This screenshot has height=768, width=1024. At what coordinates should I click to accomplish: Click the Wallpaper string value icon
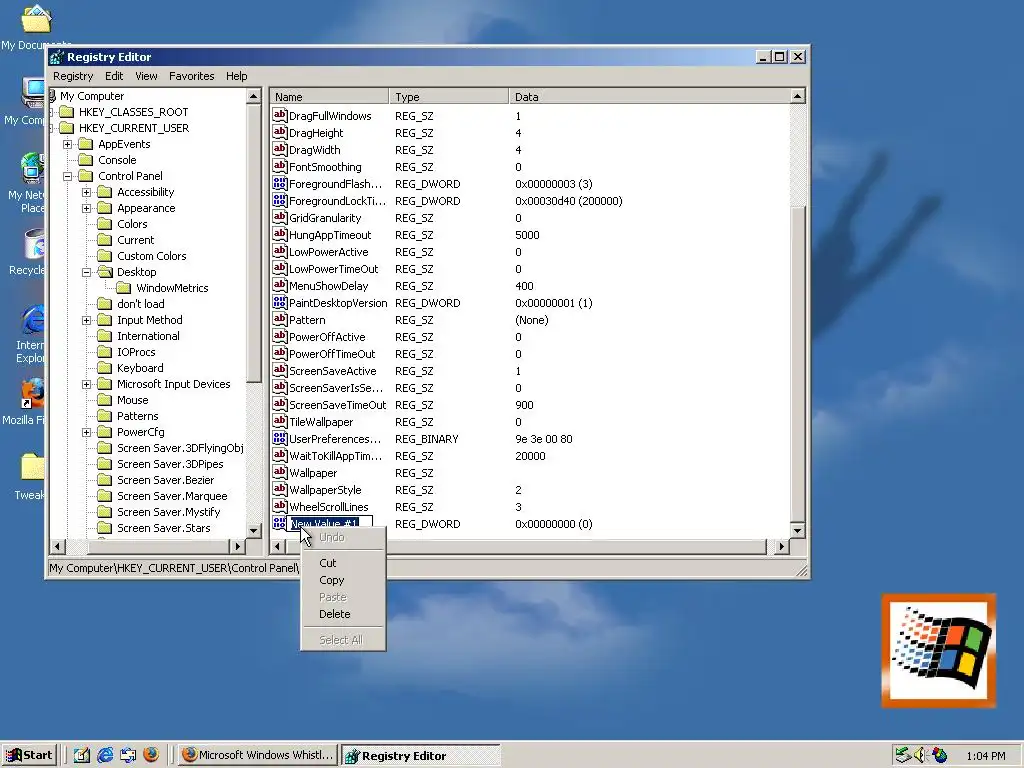280,472
